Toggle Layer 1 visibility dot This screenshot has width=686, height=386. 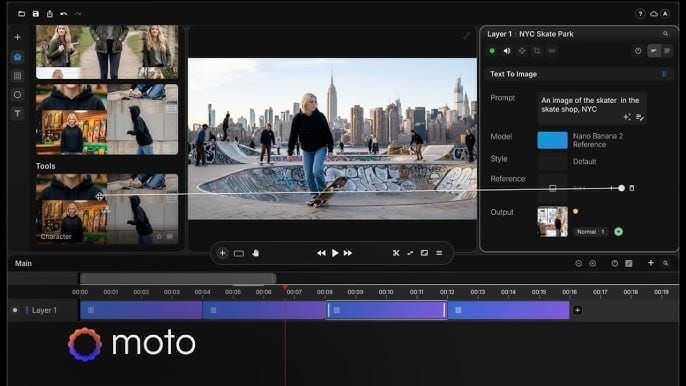(15, 310)
